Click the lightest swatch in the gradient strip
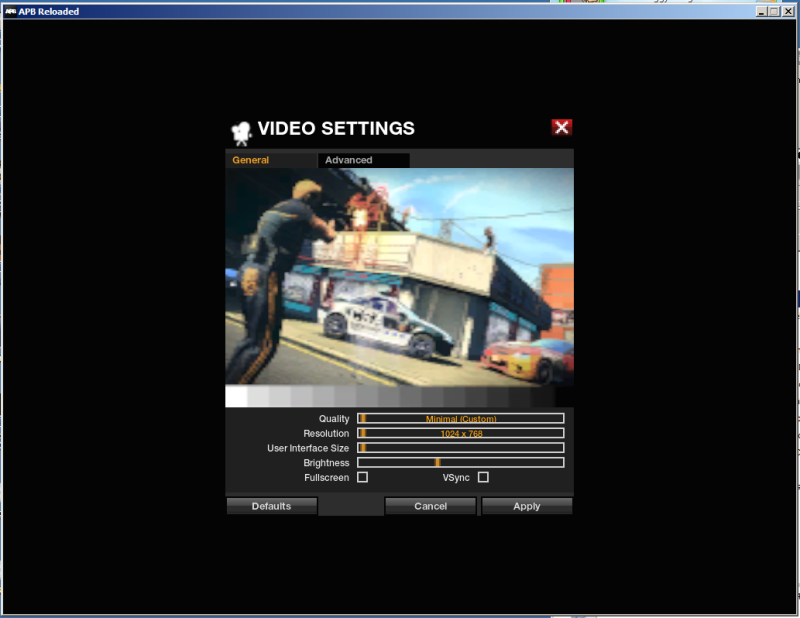This screenshot has height=618, width=800. (x=234, y=398)
